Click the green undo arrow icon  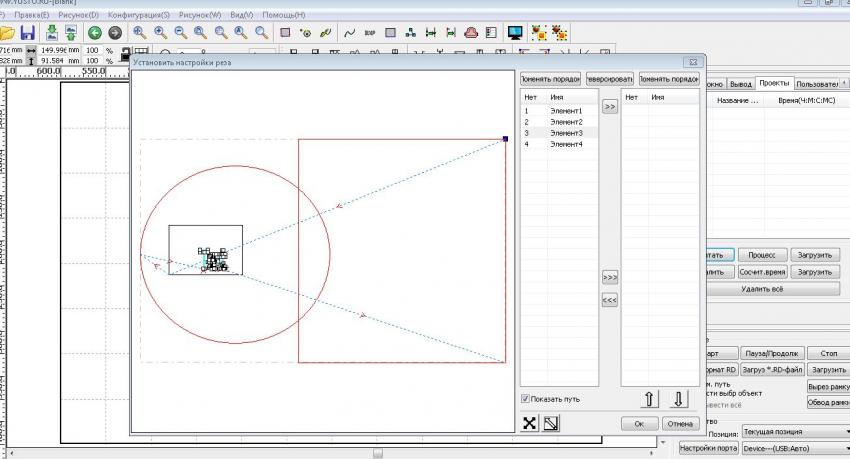coord(95,33)
